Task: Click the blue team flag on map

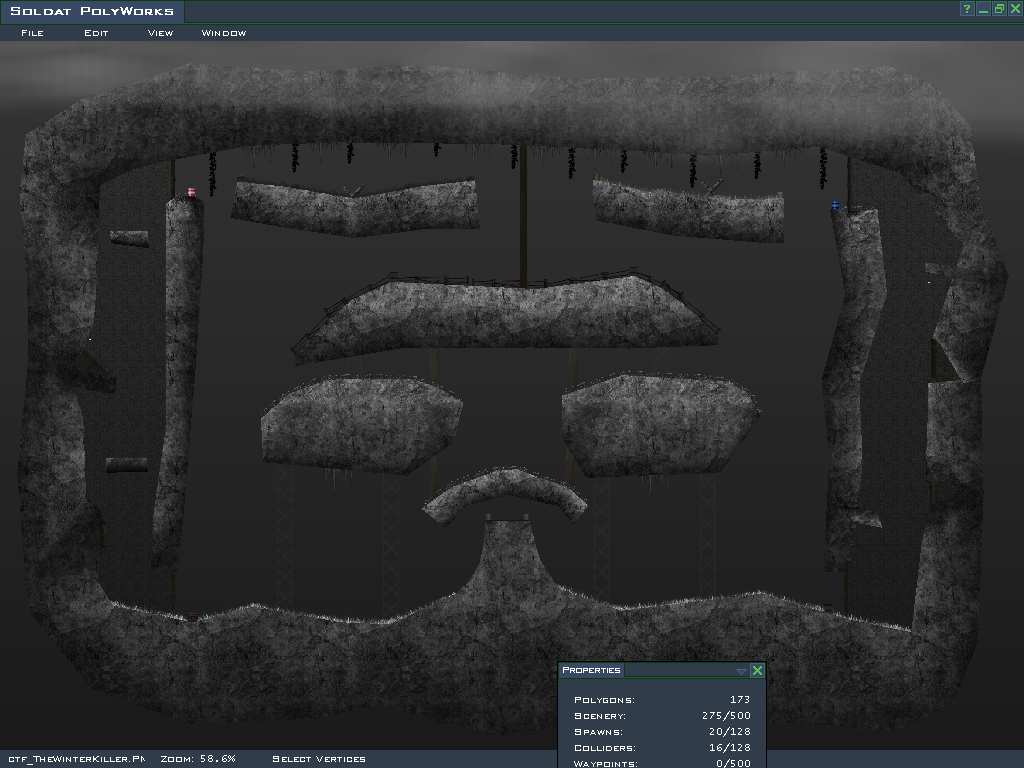Action: (x=835, y=205)
